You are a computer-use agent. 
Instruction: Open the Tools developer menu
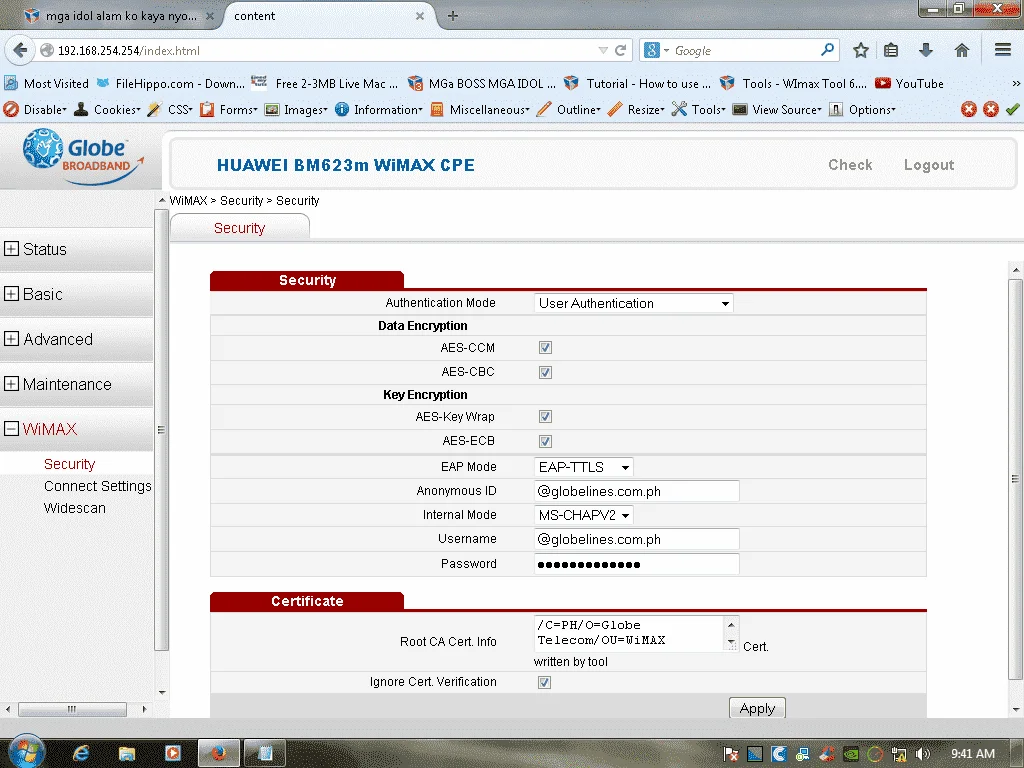tap(699, 110)
